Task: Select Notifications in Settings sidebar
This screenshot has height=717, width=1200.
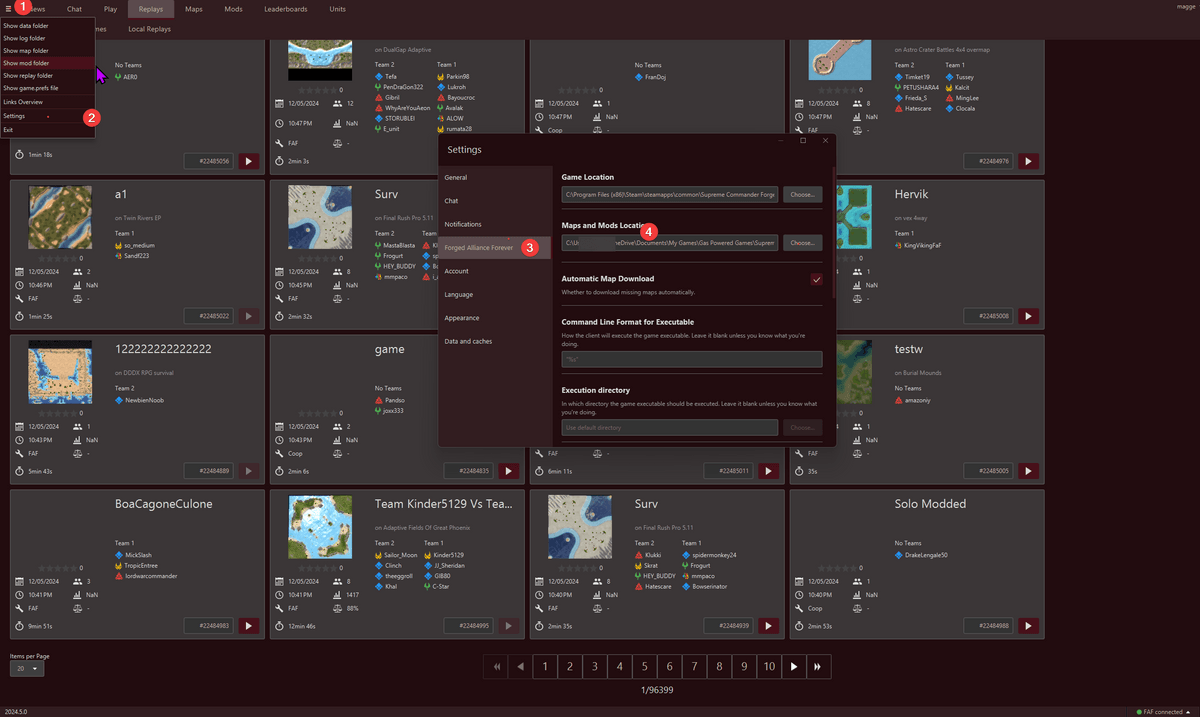Action: coord(495,225)
